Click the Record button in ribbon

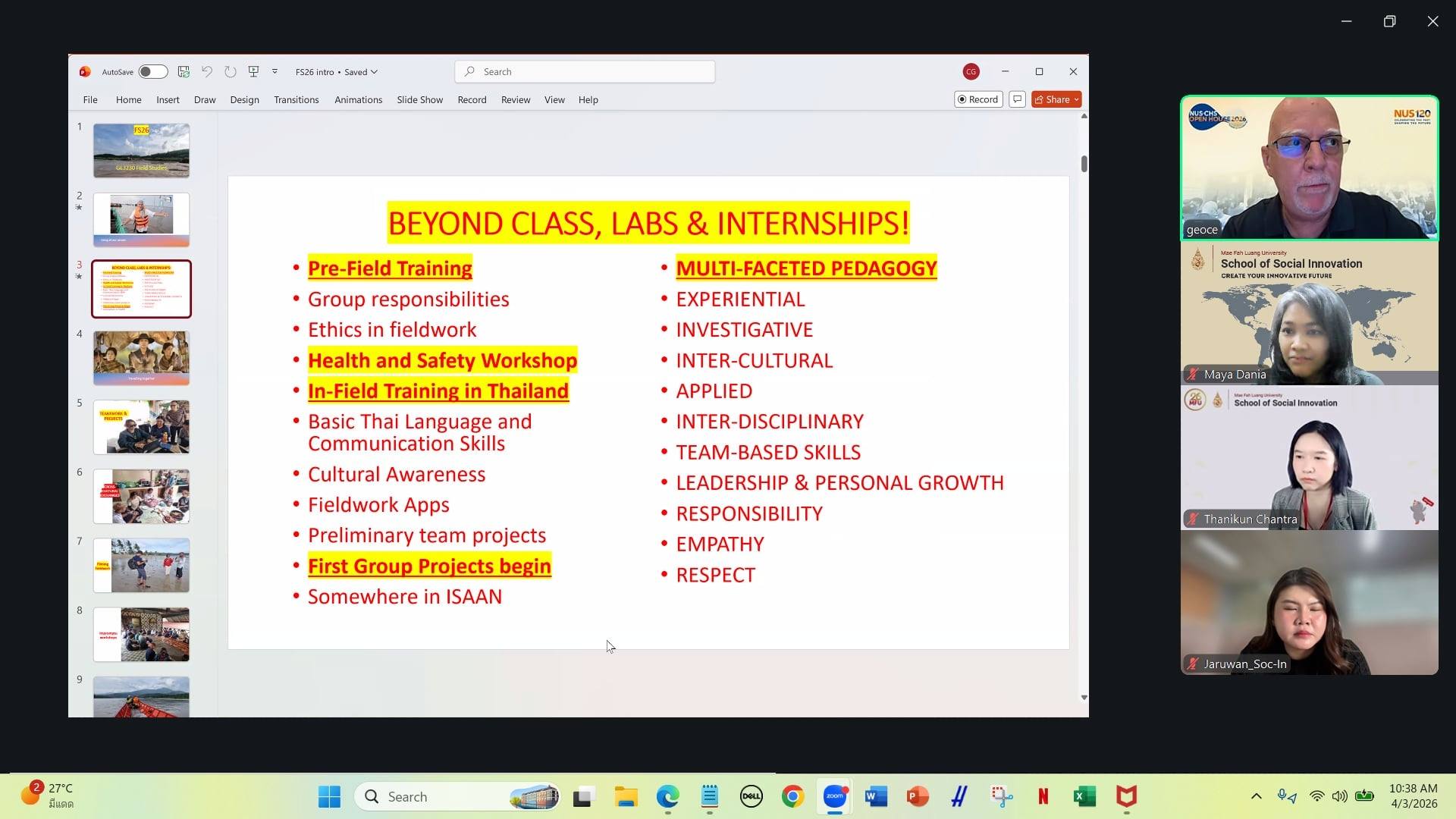click(978, 99)
